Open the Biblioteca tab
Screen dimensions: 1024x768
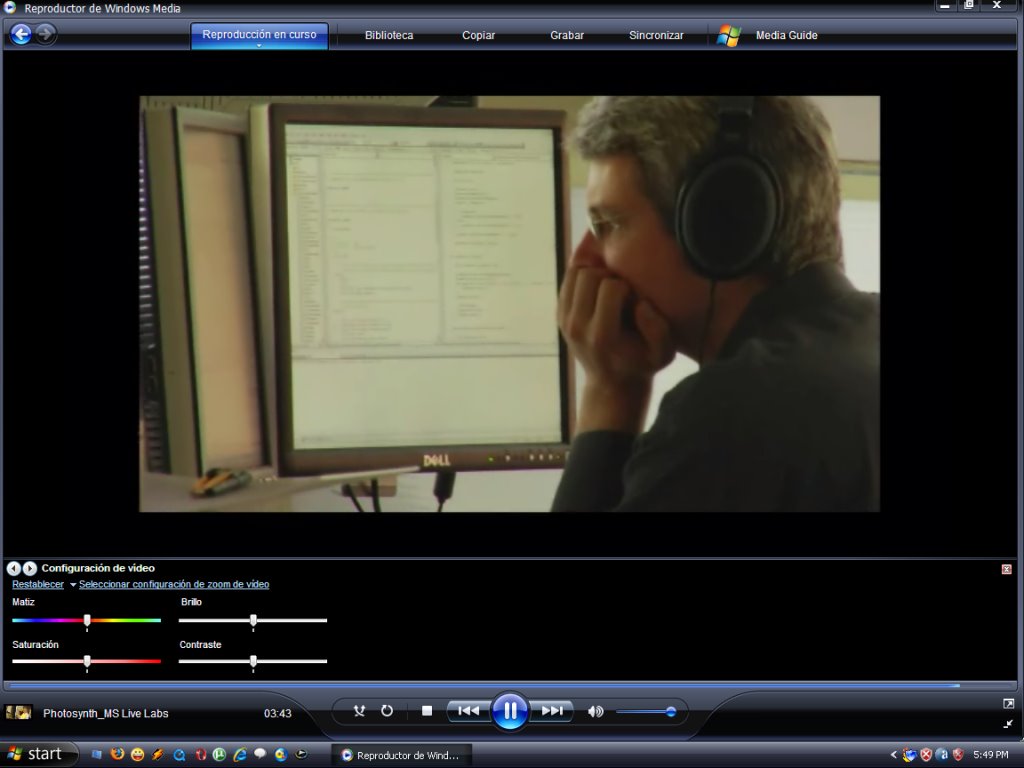(x=389, y=35)
